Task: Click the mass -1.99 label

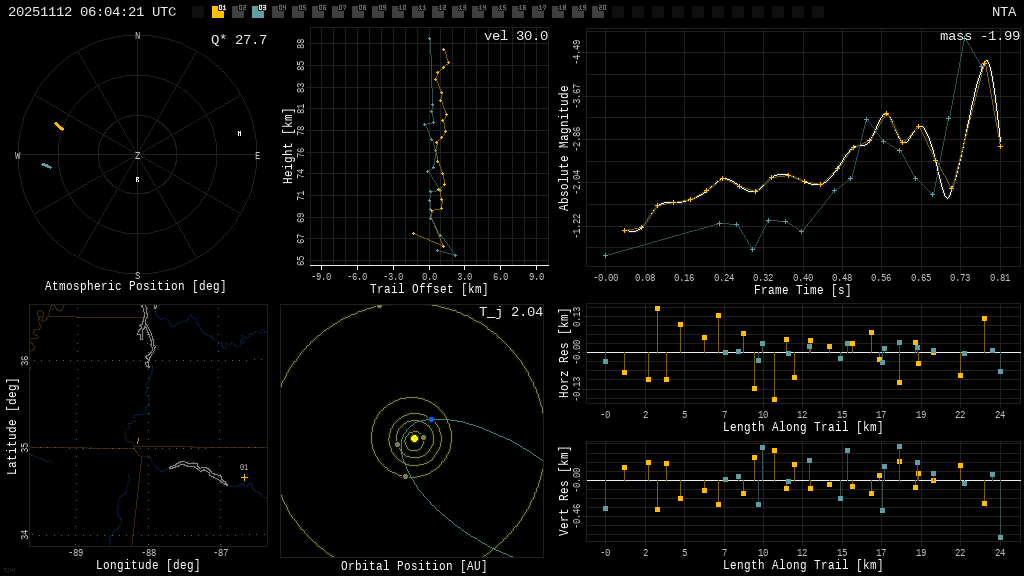Action: click(979, 36)
